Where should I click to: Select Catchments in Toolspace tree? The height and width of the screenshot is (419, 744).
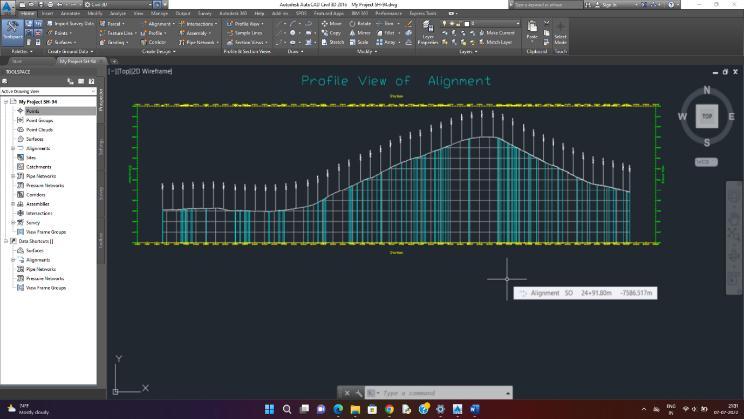click(x=38, y=167)
